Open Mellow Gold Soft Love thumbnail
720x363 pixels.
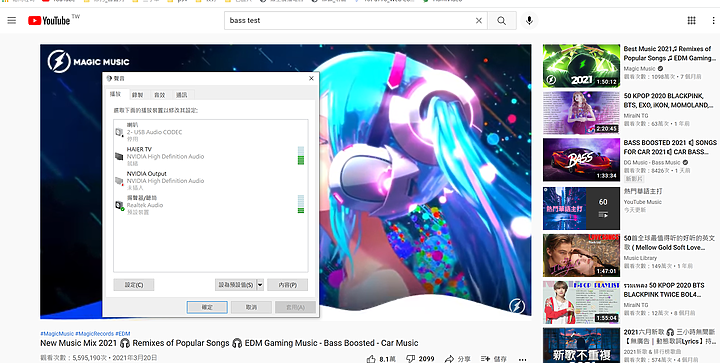(x=581, y=255)
